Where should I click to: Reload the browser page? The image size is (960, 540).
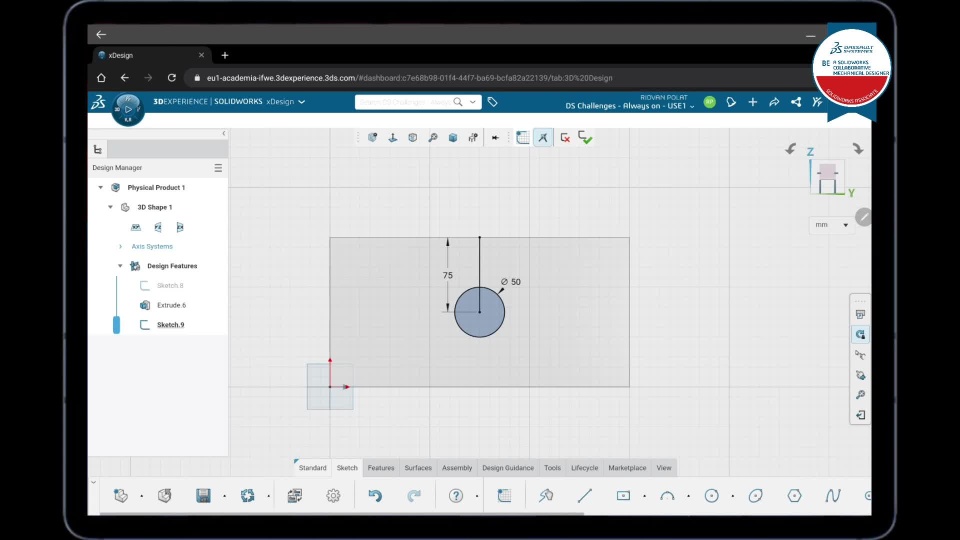tap(171, 78)
